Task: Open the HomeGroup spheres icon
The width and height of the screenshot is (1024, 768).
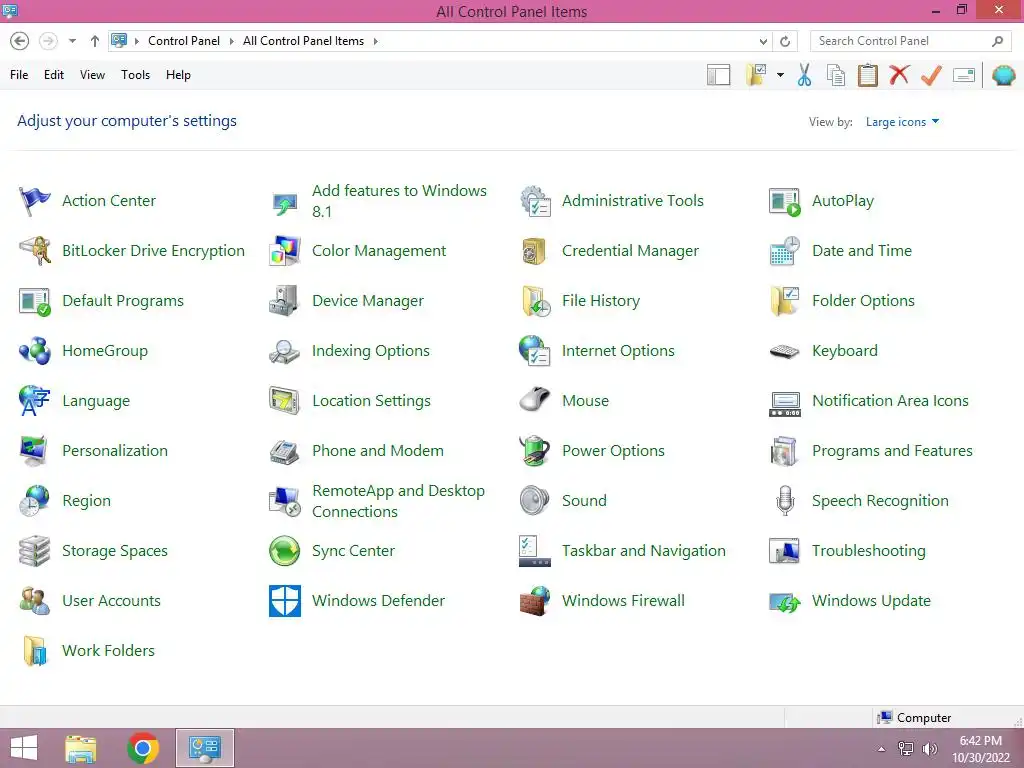Action: [x=35, y=351]
